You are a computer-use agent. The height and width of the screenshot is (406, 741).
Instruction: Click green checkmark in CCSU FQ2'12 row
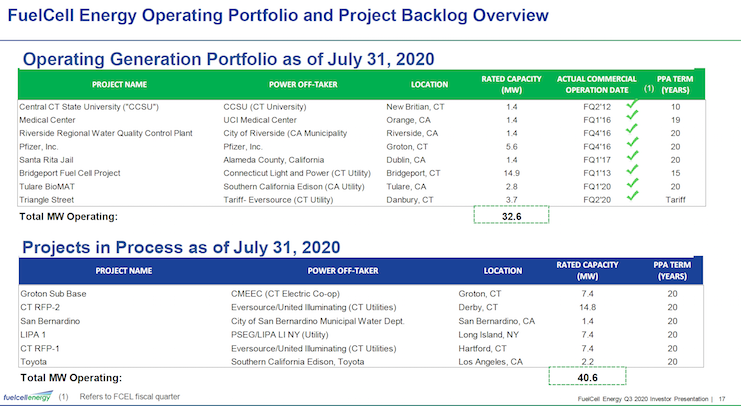[x=632, y=104]
